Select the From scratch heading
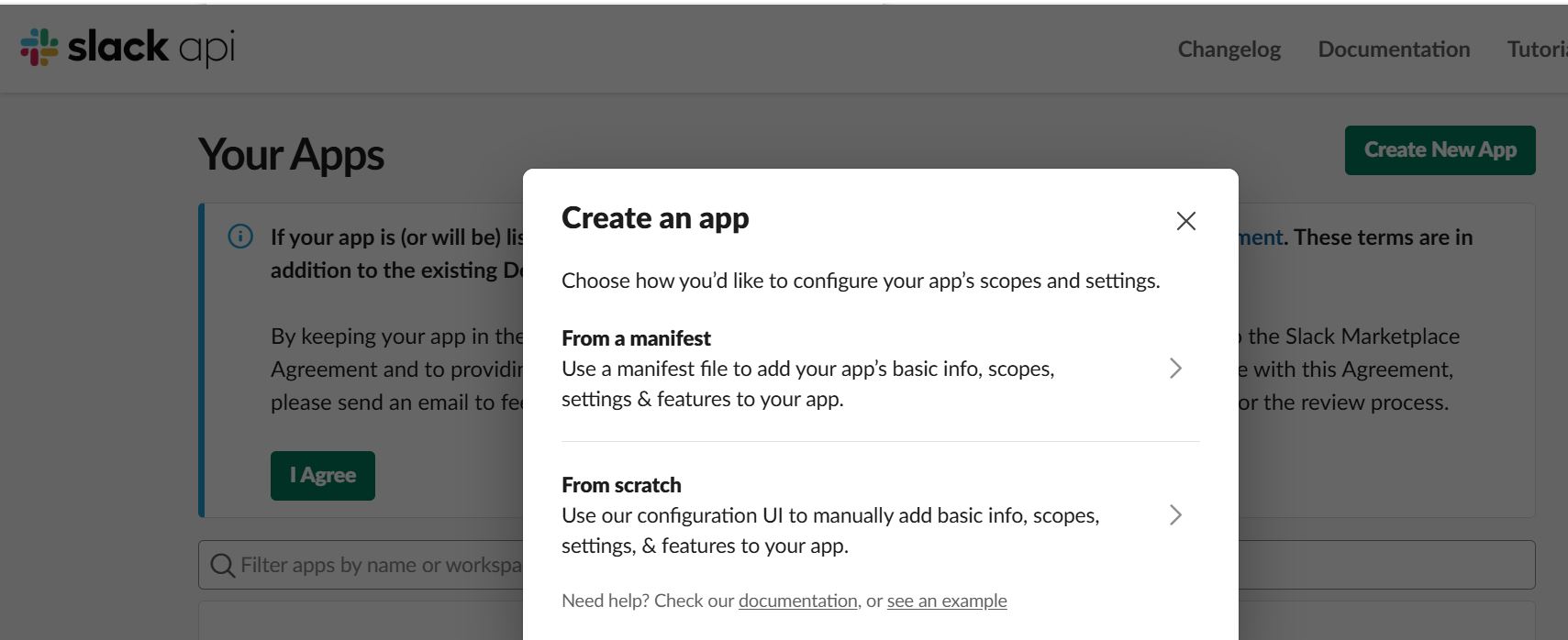This screenshot has width=1568, height=640. tap(621, 485)
